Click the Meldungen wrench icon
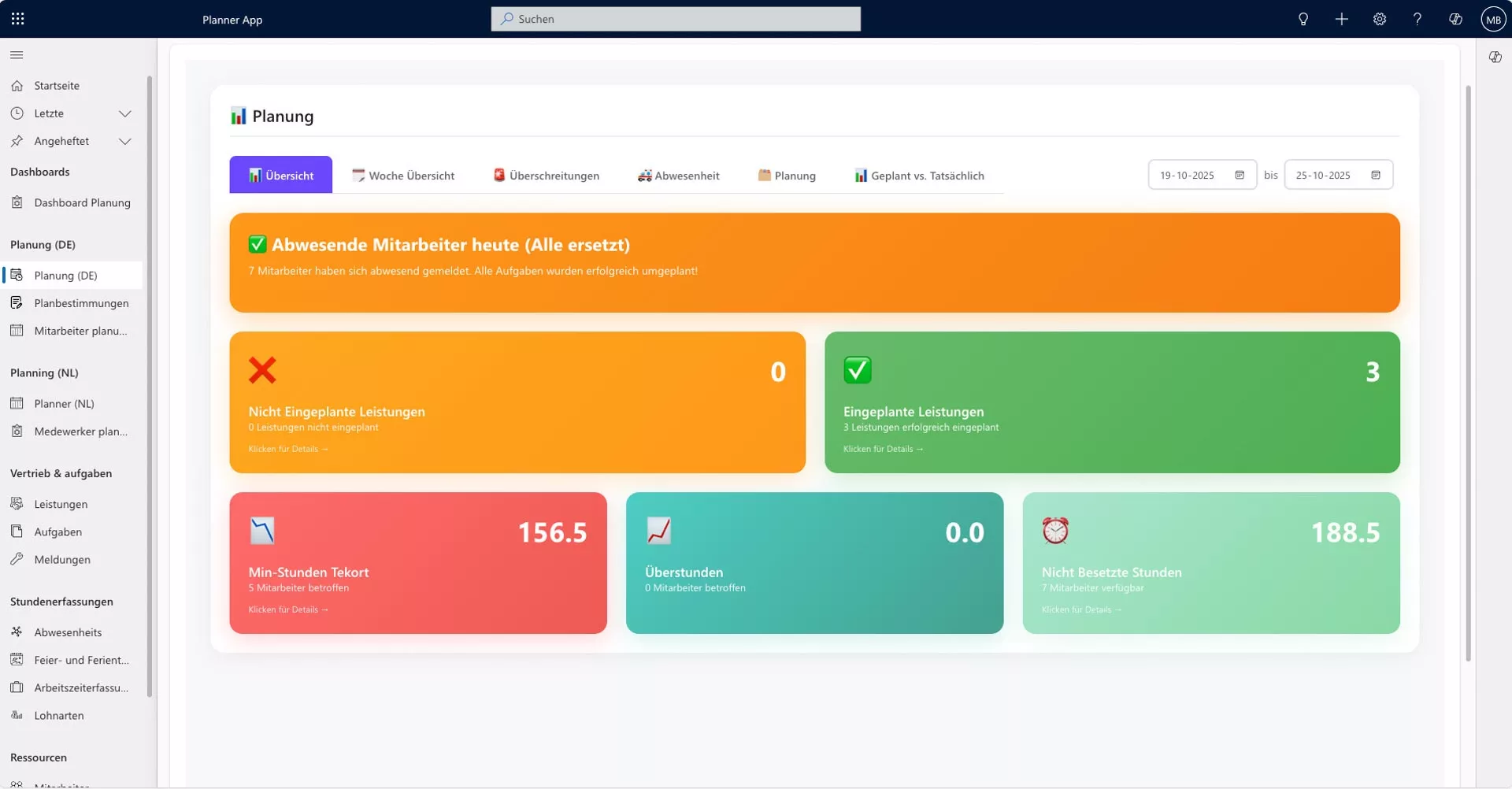The image size is (1512, 789). tap(17, 559)
